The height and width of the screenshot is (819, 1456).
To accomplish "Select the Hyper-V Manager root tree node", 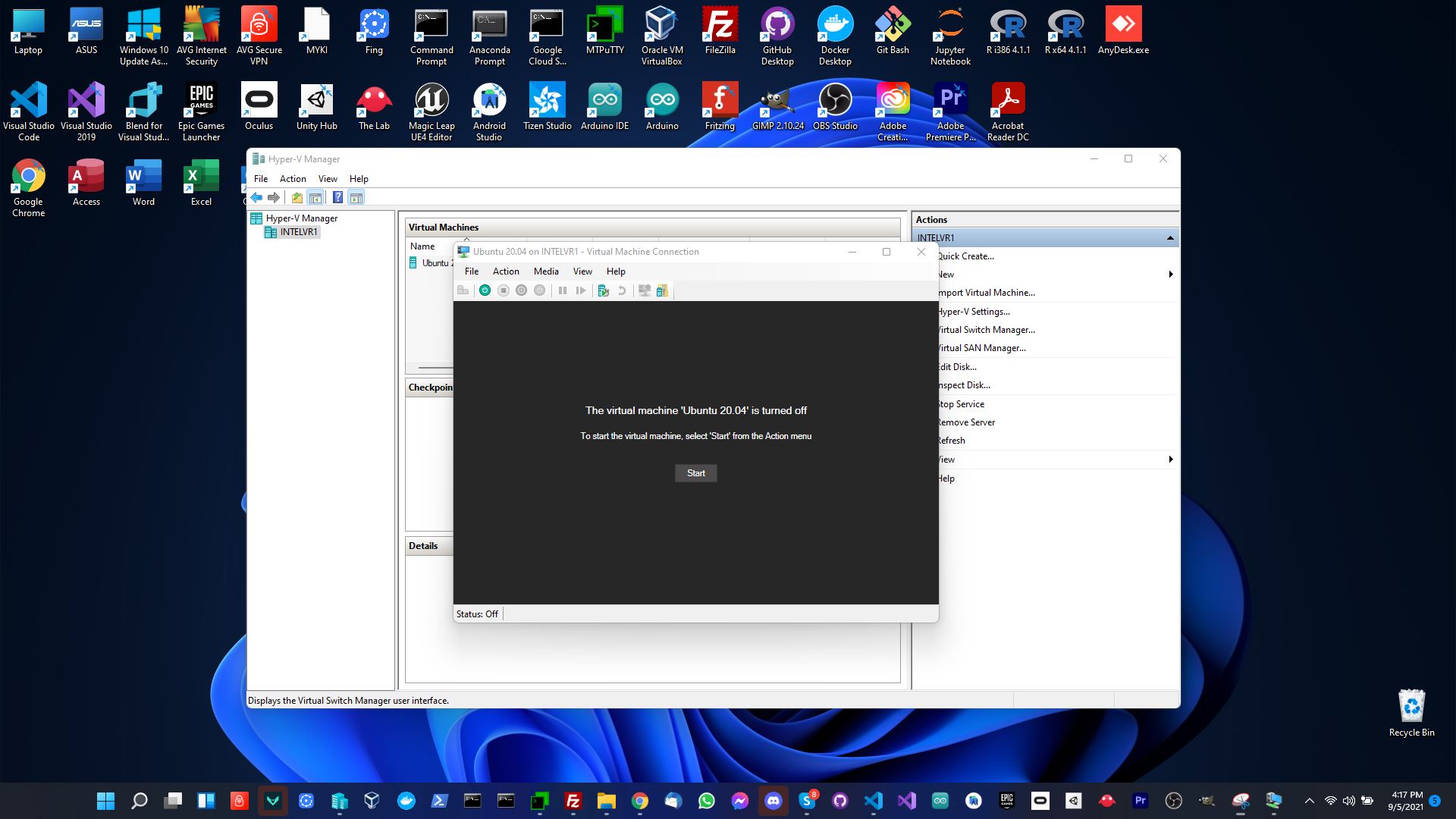I will click(293, 218).
